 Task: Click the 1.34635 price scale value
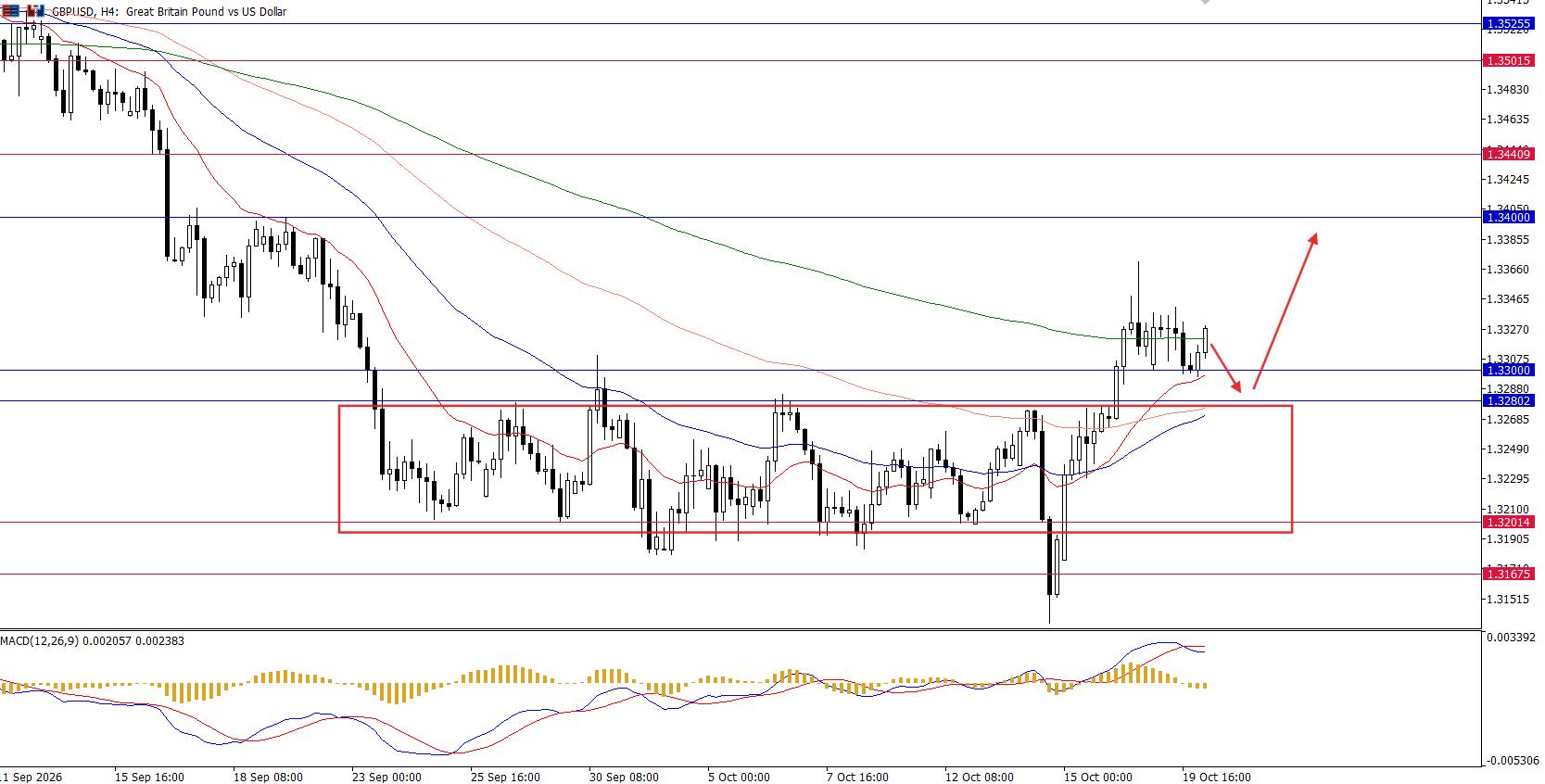(1507, 120)
